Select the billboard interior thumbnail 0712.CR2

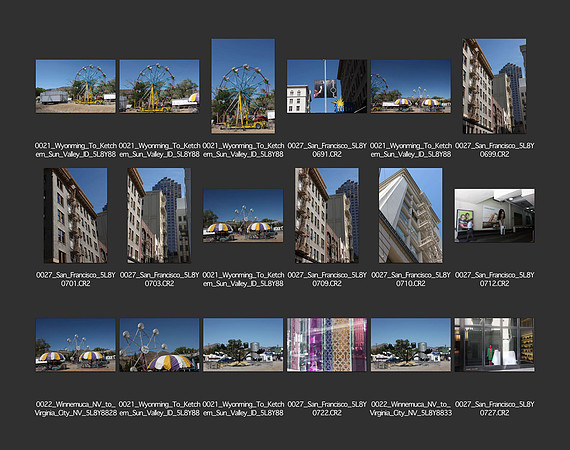[x=494, y=216]
